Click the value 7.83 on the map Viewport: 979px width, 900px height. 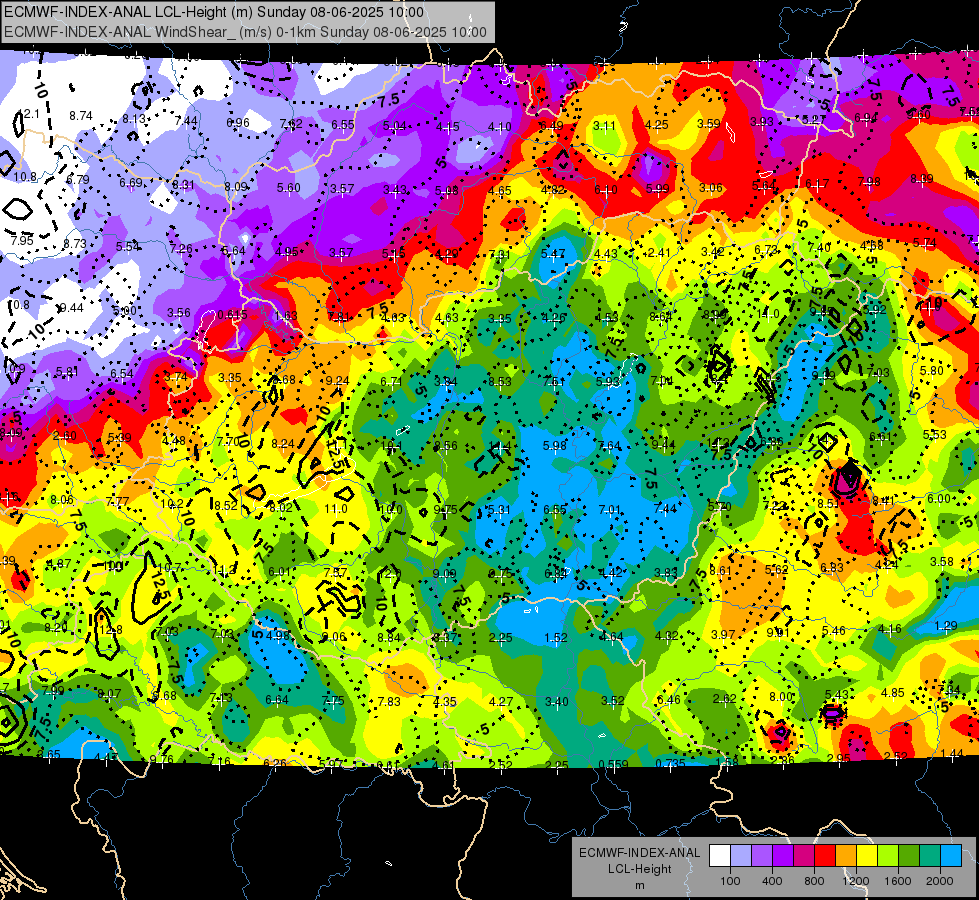coord(389,701)
